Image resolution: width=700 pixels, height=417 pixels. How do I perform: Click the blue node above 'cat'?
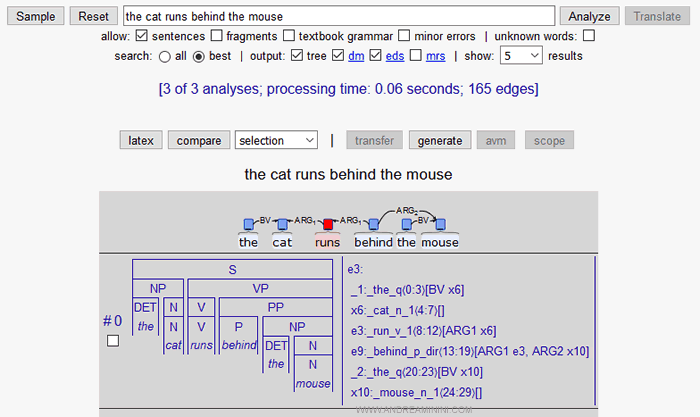[x=282, y=224]
